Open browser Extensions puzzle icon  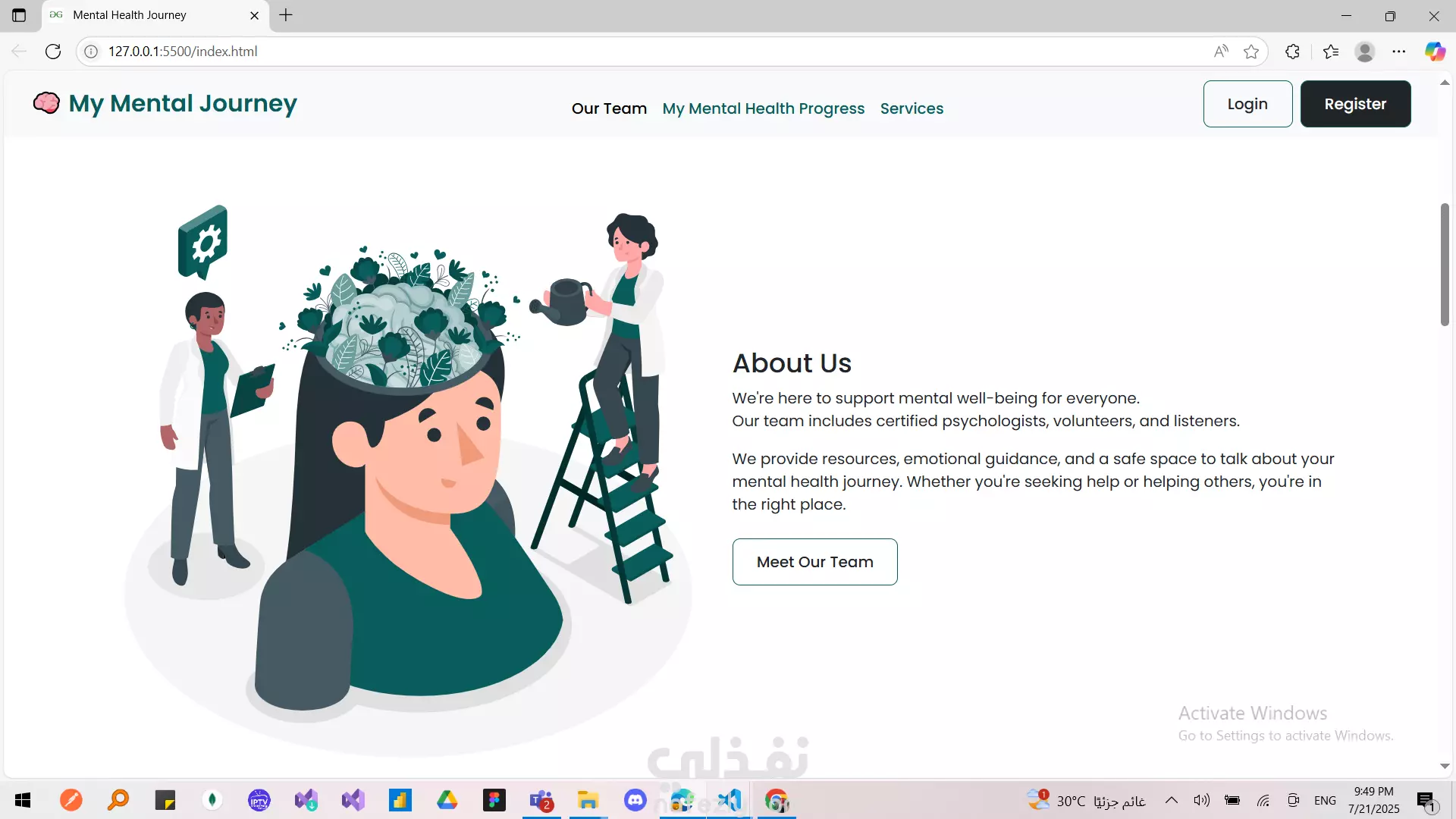[x=1292, y=52]
